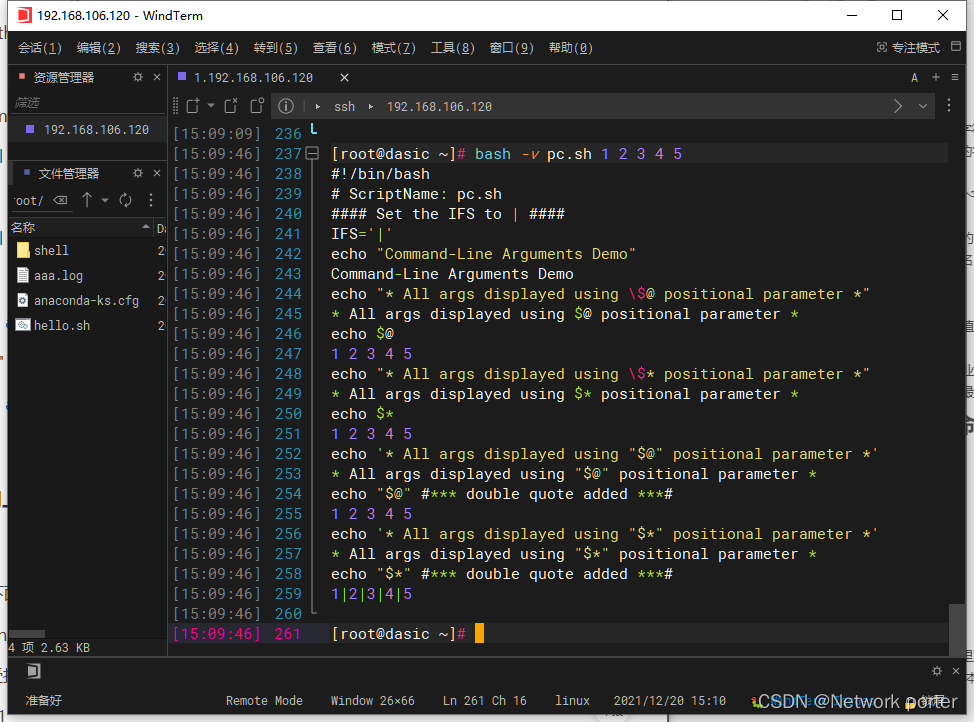974x722 pixels.
Task: Expand the arrow before the IP breadcrumb
Action: click(371, 106)
